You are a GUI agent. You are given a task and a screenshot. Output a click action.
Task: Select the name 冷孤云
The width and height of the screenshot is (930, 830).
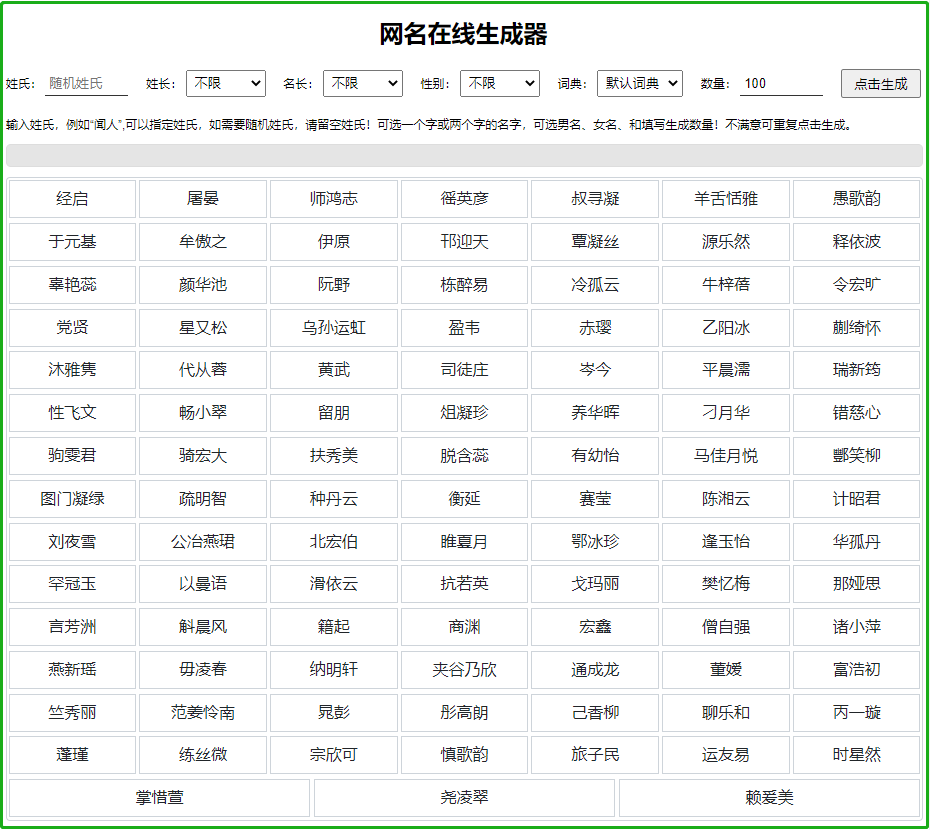click(x=595, y=285)
